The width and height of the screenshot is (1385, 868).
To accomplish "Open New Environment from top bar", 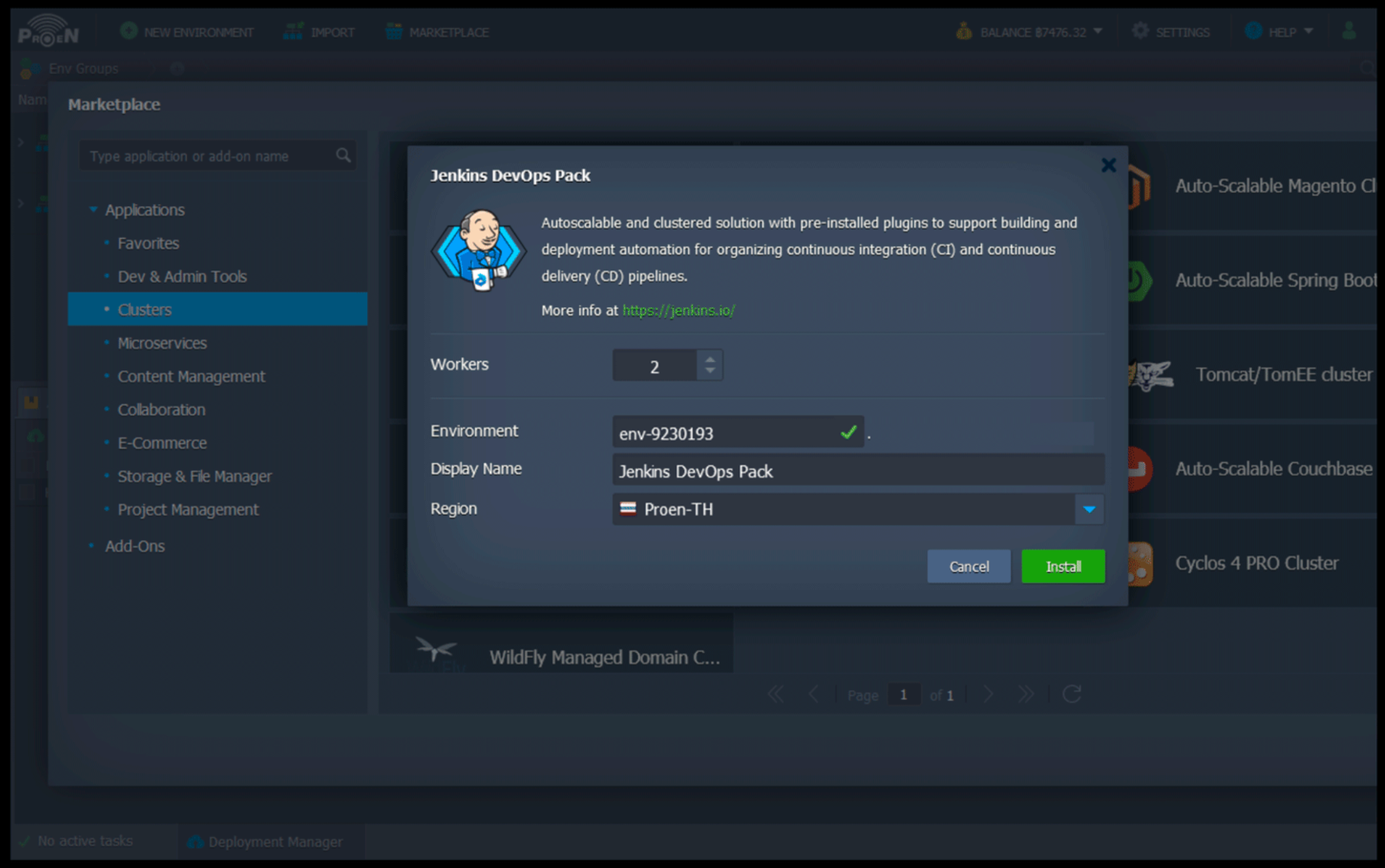I will [187, 32].
